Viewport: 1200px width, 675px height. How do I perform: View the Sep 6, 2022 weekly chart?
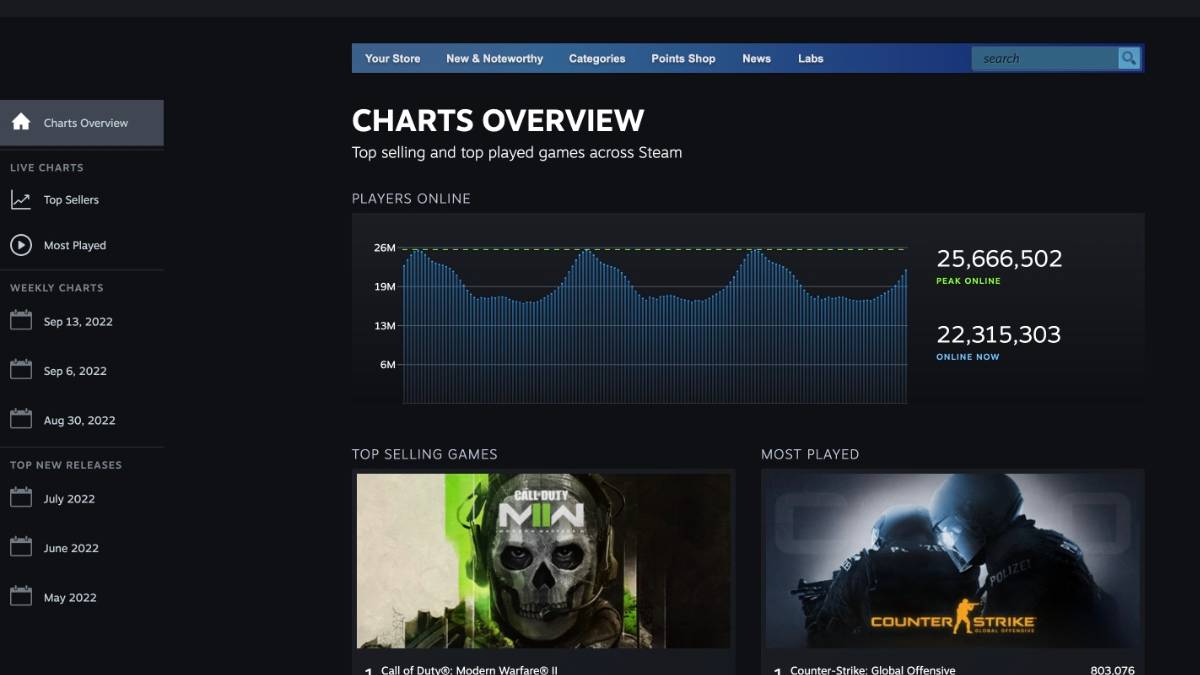pyautogui.click(x=75, y=371)
